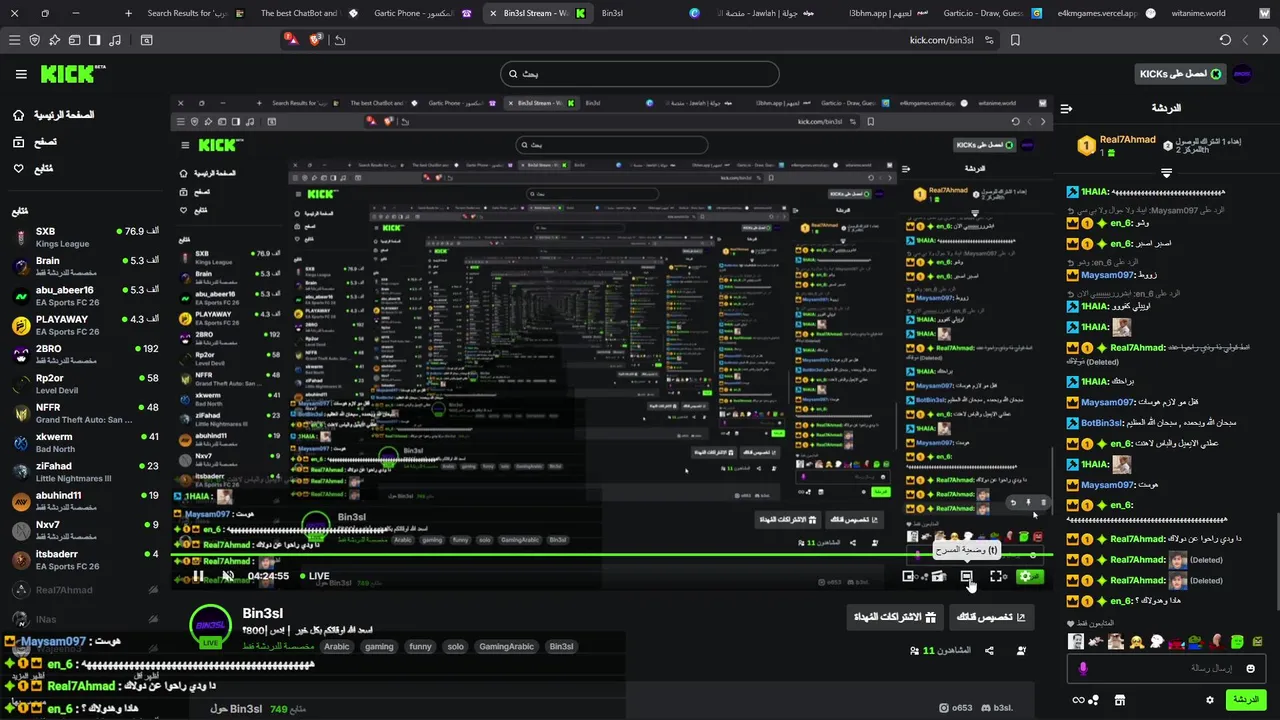
Task: Select abuhind11 channel in sidebar
Action: [x=85, y=501]
